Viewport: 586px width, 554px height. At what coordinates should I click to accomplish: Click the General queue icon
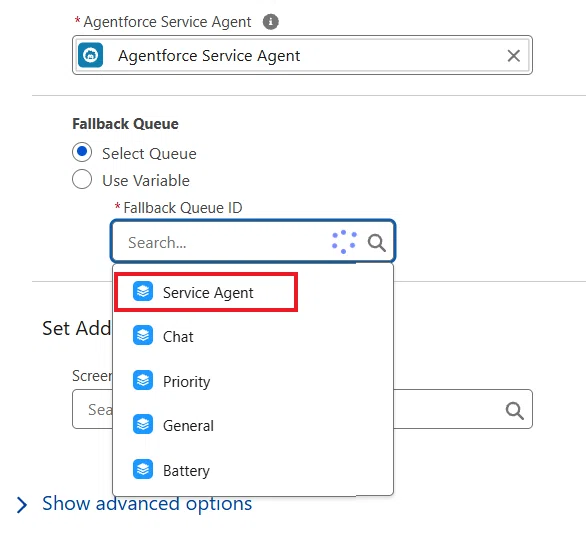(x=143, y=424)
